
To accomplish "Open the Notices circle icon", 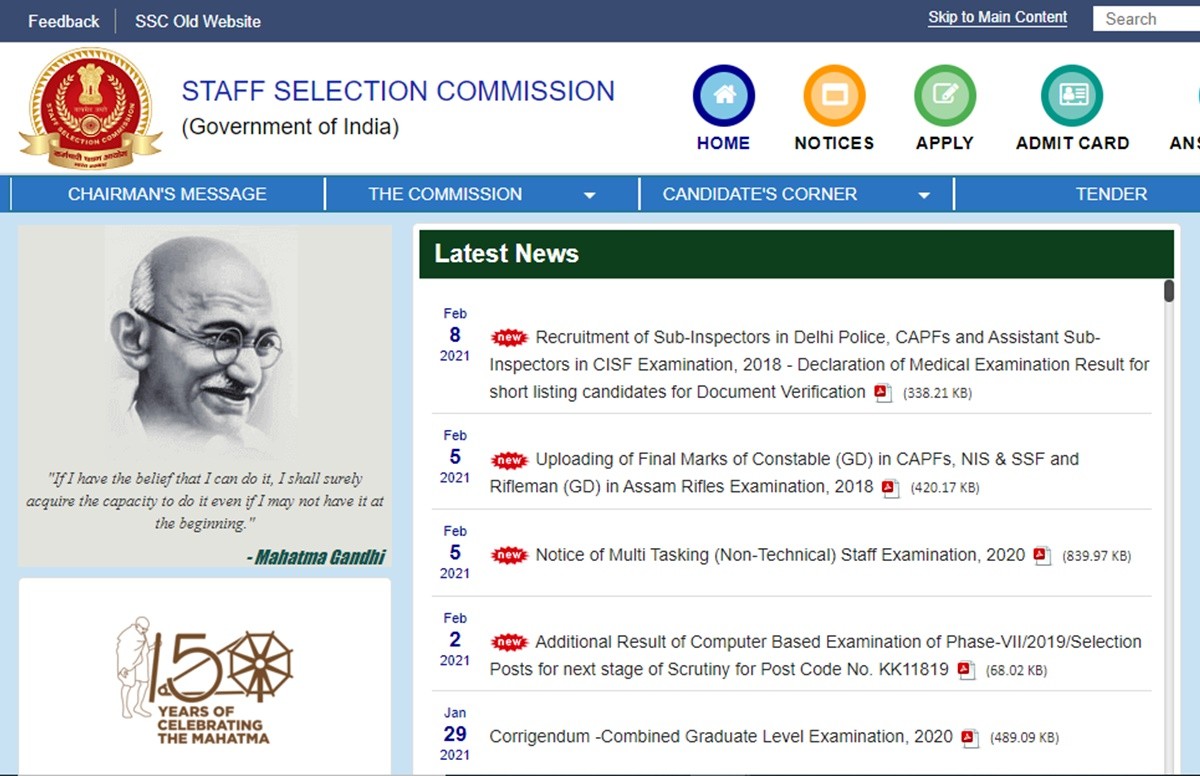I will (x=834, y=96).
